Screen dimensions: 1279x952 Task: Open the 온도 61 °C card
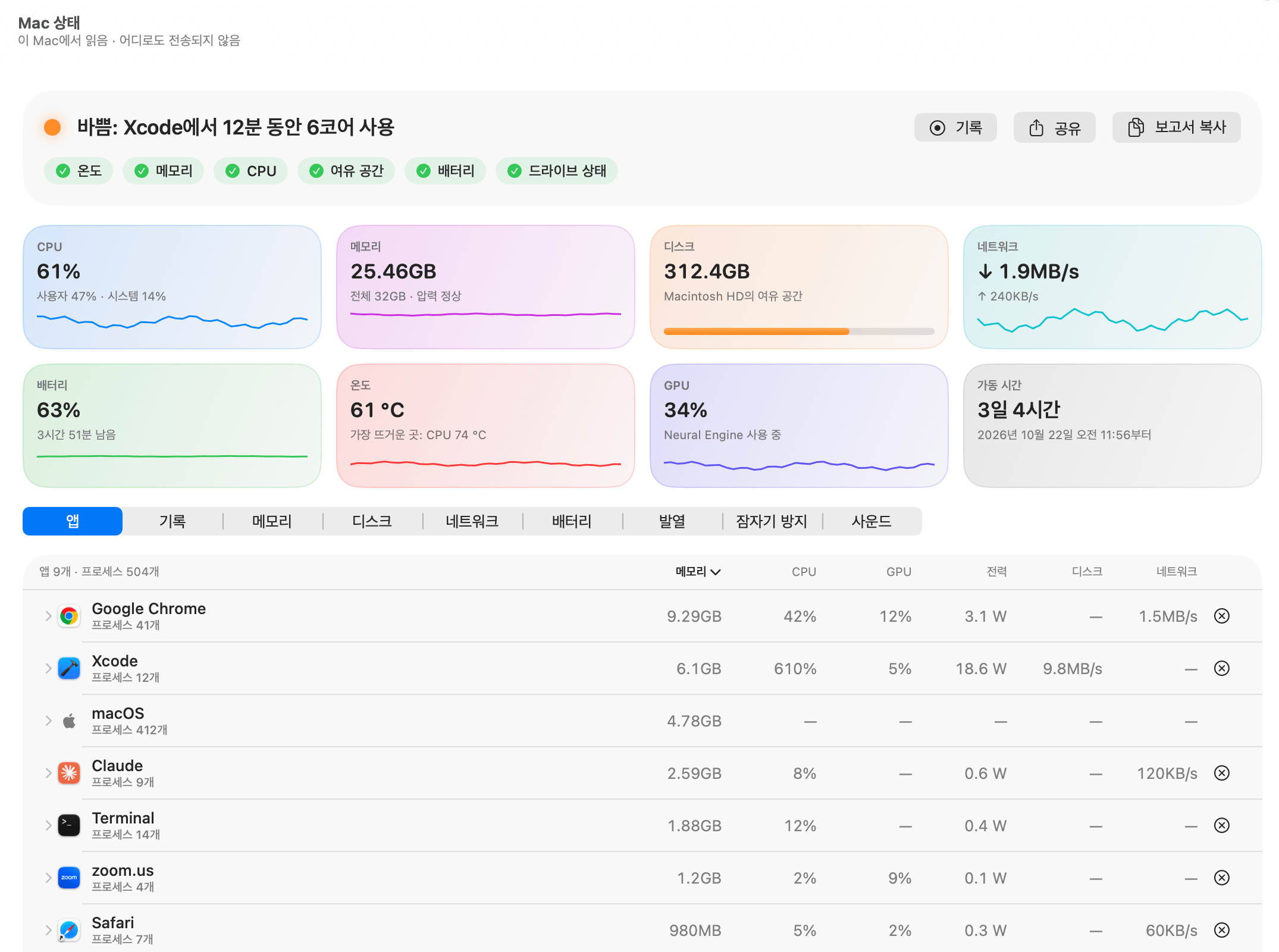(485, 426)
